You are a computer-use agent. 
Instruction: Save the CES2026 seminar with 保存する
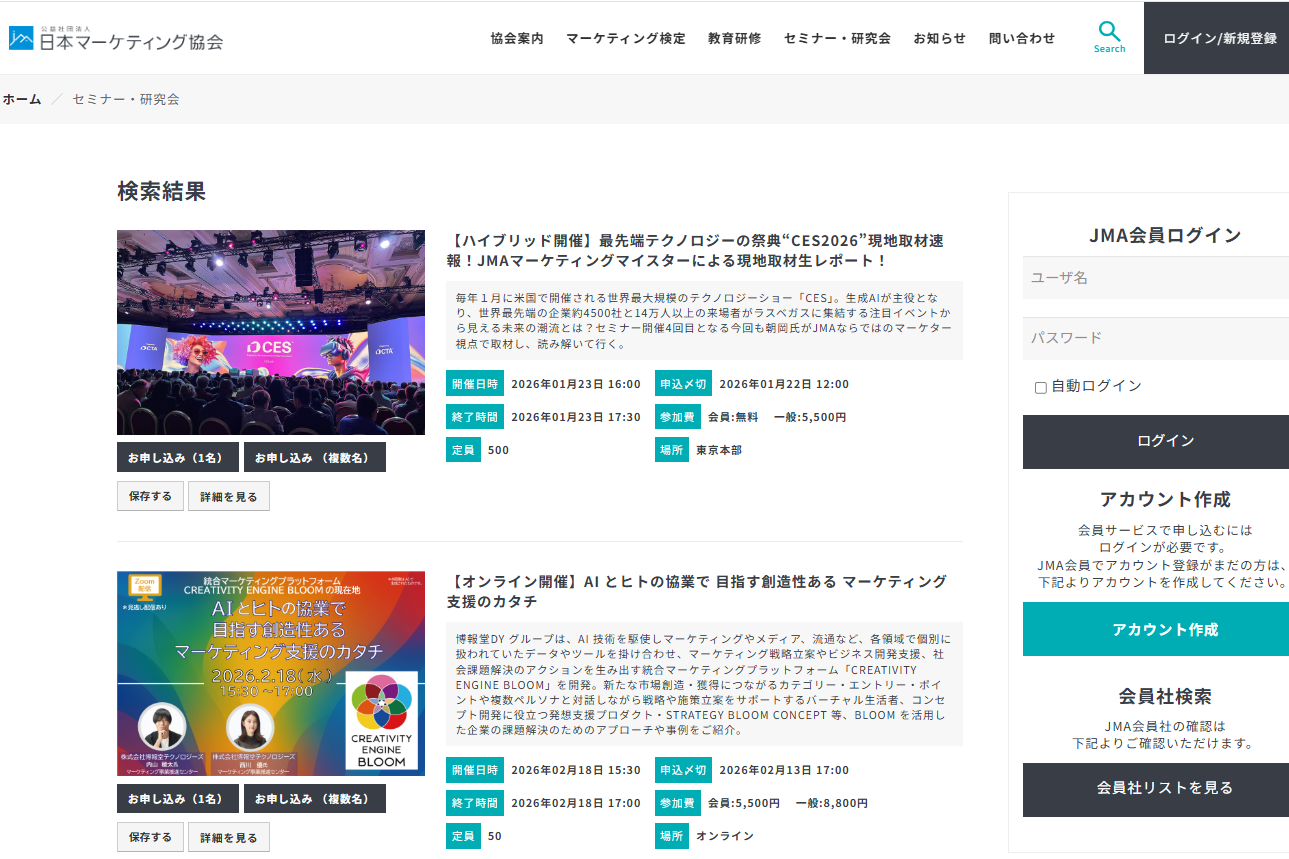click(x=150, y=495)
